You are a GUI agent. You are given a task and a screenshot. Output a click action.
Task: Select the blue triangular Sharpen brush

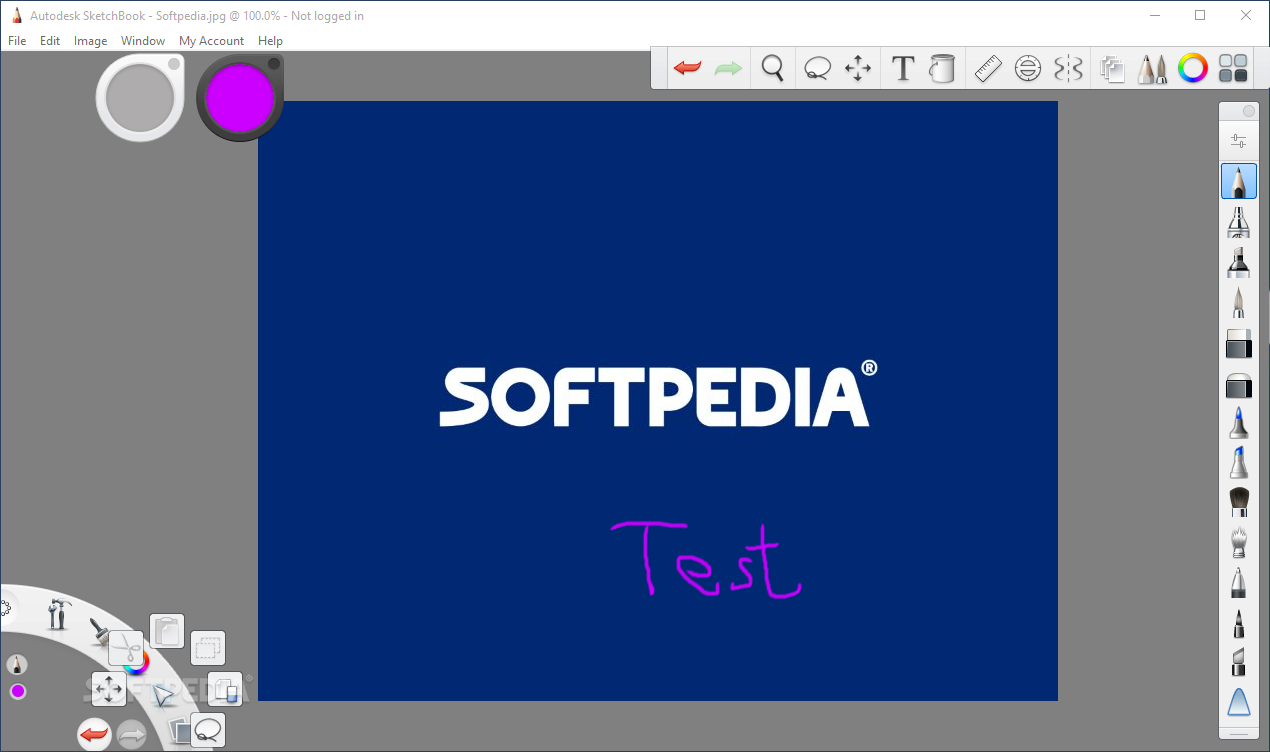1239,702
